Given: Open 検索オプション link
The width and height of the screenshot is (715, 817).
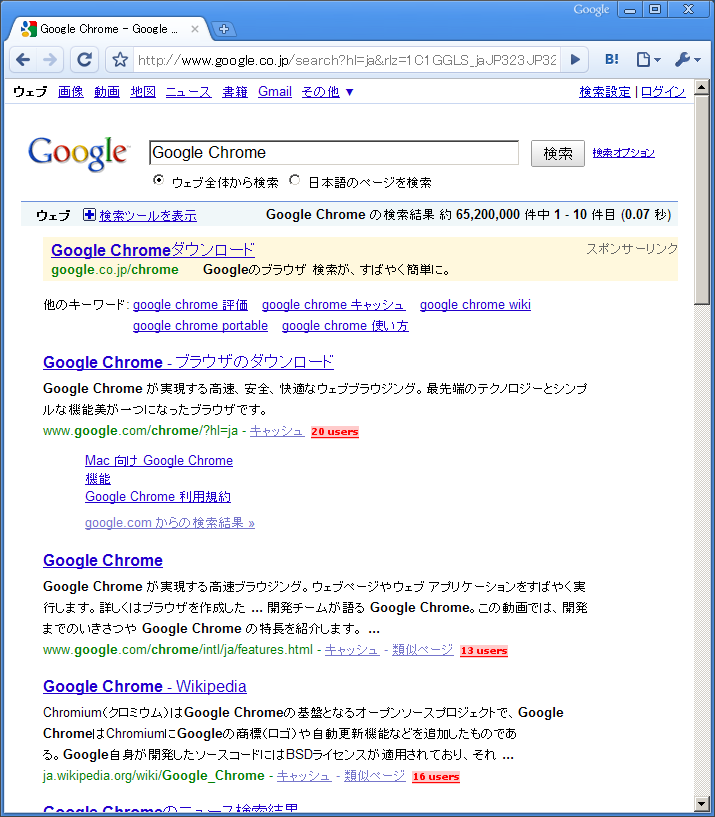Looking at the screenshot, I should coord(623,153).
